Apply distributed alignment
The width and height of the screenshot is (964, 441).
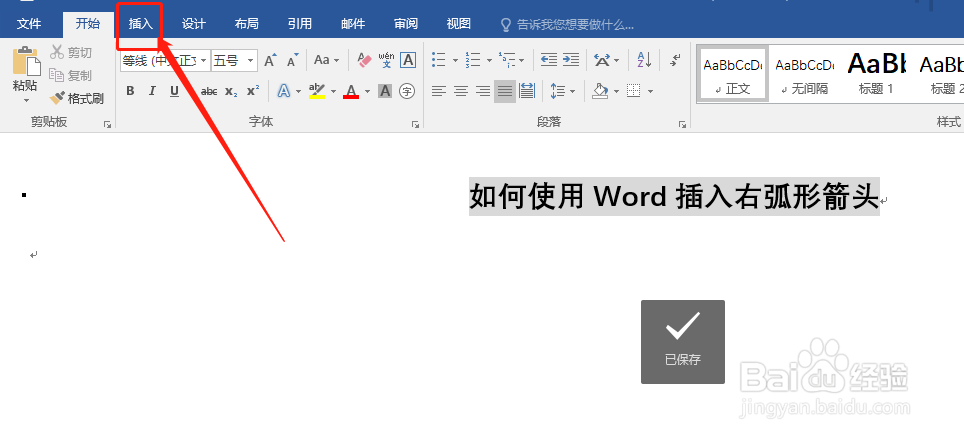pos(527,91)
